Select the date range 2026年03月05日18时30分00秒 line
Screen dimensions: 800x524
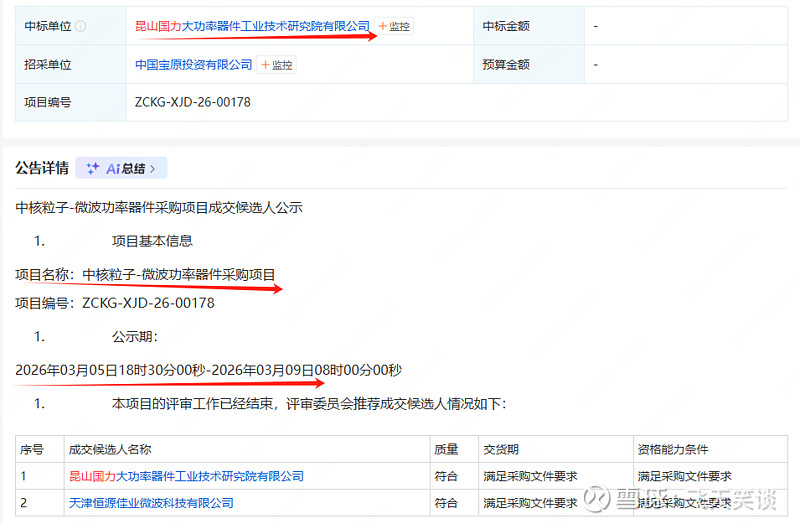[208, 370]
